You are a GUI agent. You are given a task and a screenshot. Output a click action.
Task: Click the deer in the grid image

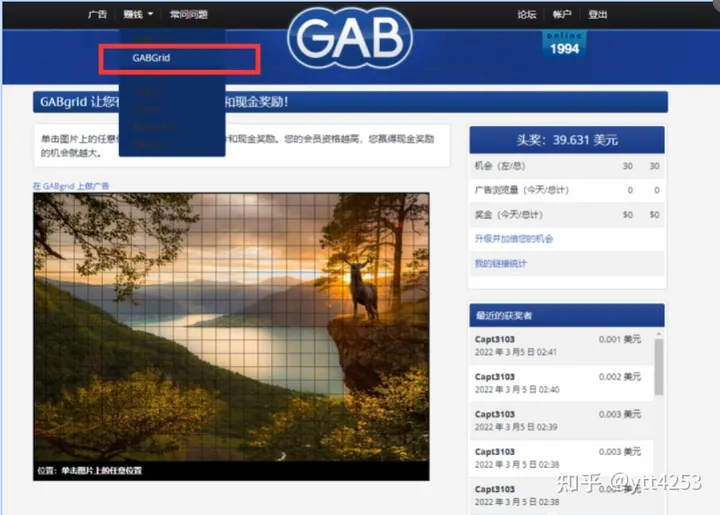coord(363,288)
